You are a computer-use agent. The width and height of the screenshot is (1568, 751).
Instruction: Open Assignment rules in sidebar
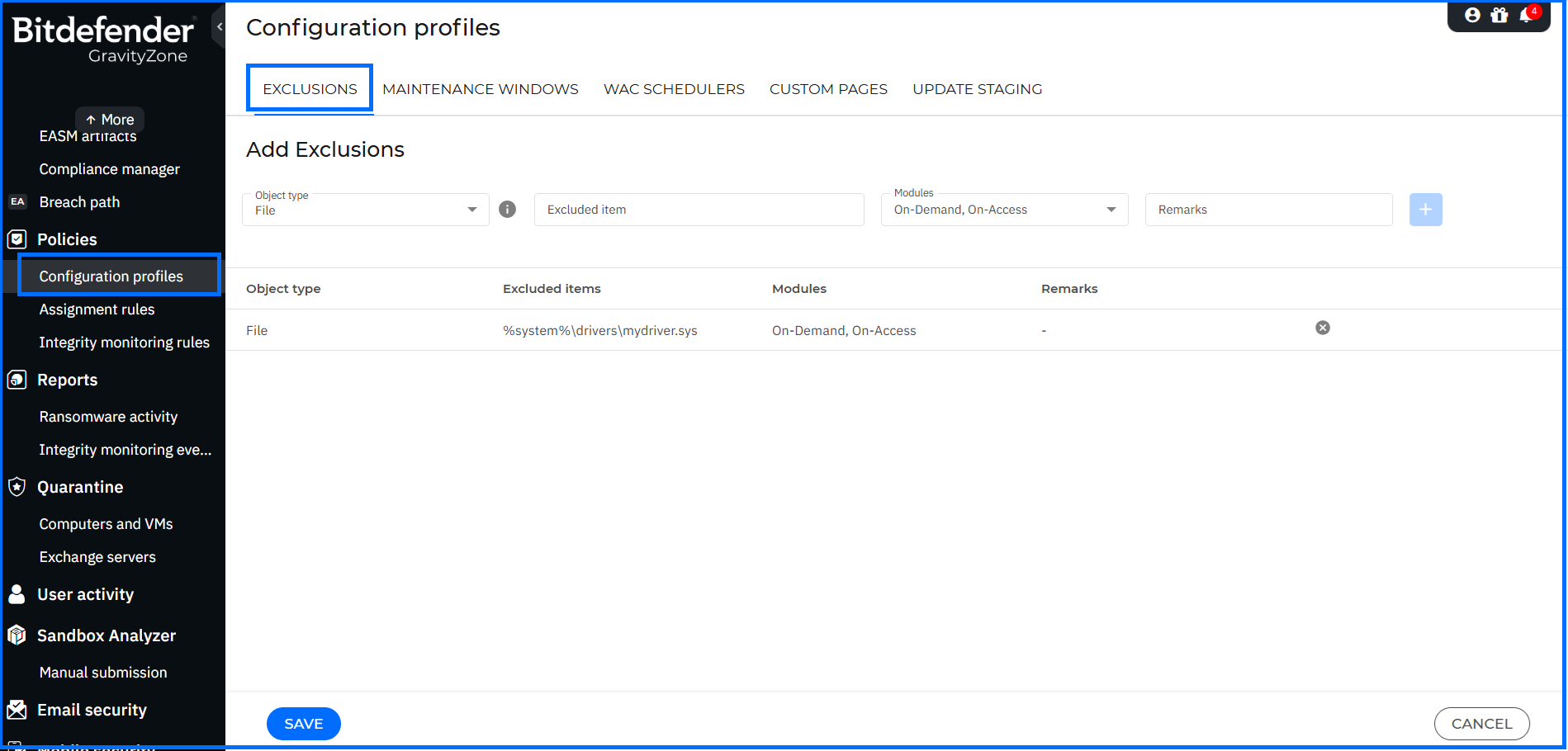97,309
